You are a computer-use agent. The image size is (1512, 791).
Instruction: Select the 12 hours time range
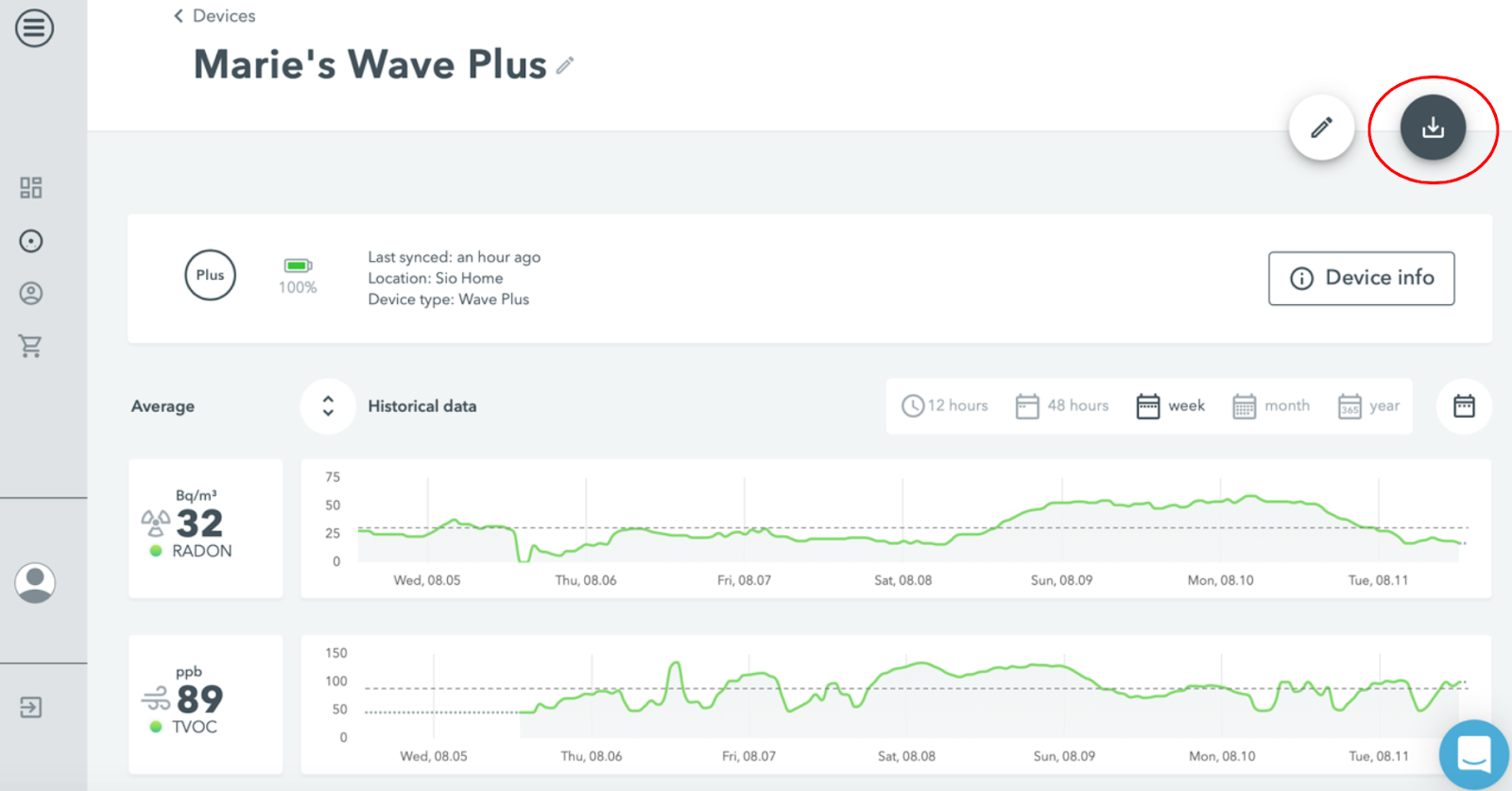(x=945, y=405)
